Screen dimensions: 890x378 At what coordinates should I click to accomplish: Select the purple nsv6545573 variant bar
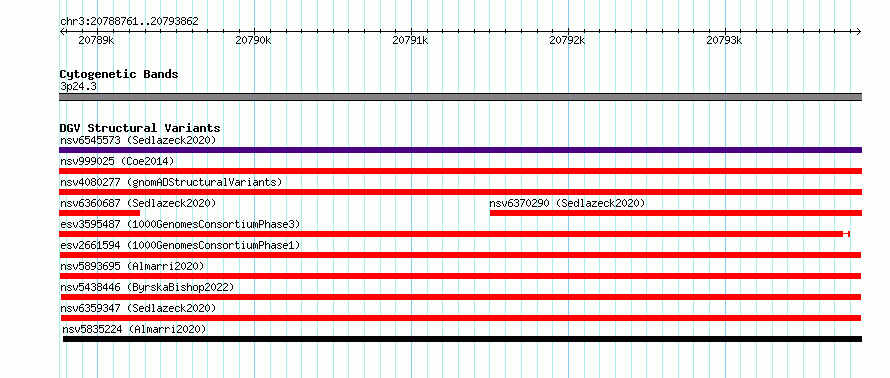click(460, 150)
